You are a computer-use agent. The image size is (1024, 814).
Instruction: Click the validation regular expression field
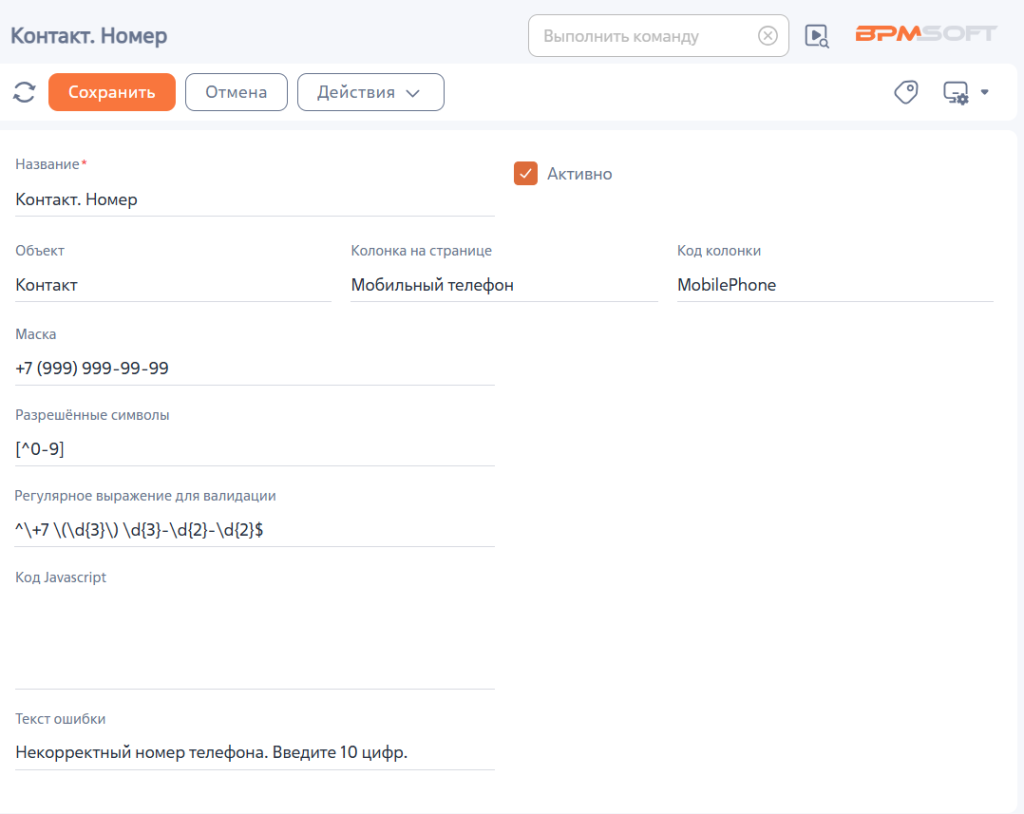[255, 530]
